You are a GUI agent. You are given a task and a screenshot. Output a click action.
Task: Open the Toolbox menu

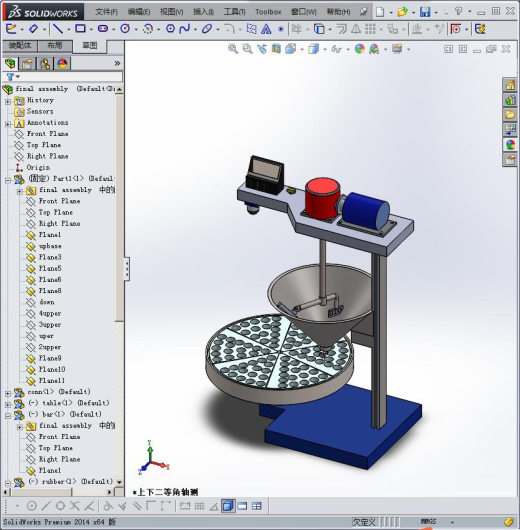[268, 12]
